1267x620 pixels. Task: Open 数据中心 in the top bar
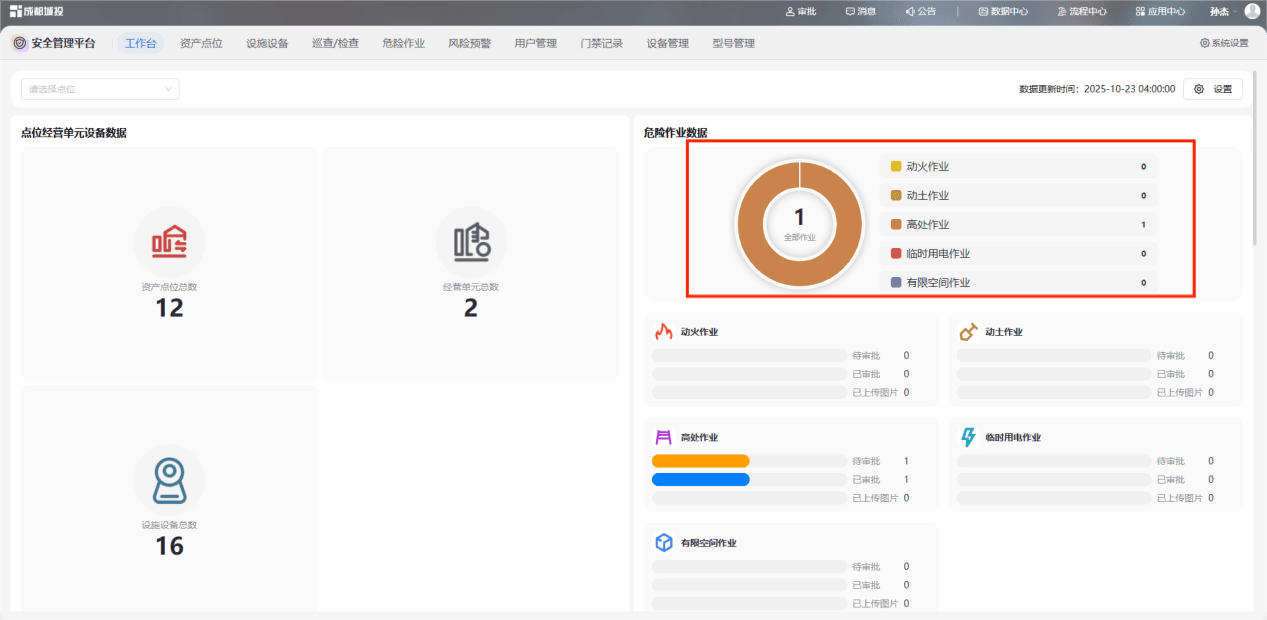1003,12
